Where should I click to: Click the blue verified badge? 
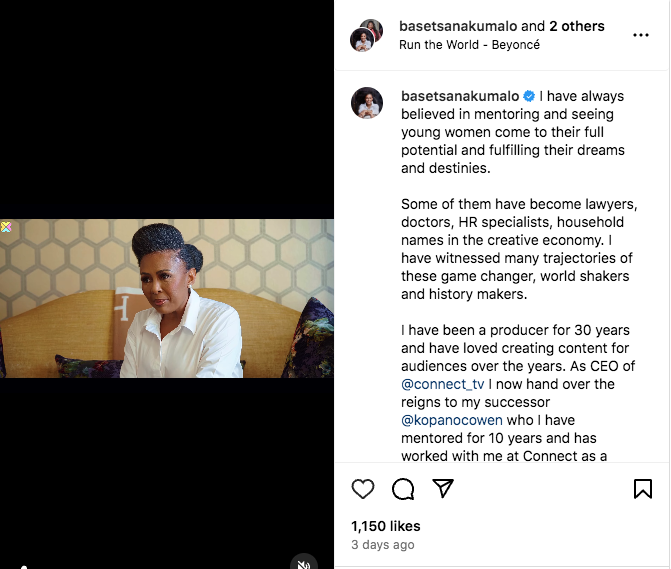click(x=529, y=97)
